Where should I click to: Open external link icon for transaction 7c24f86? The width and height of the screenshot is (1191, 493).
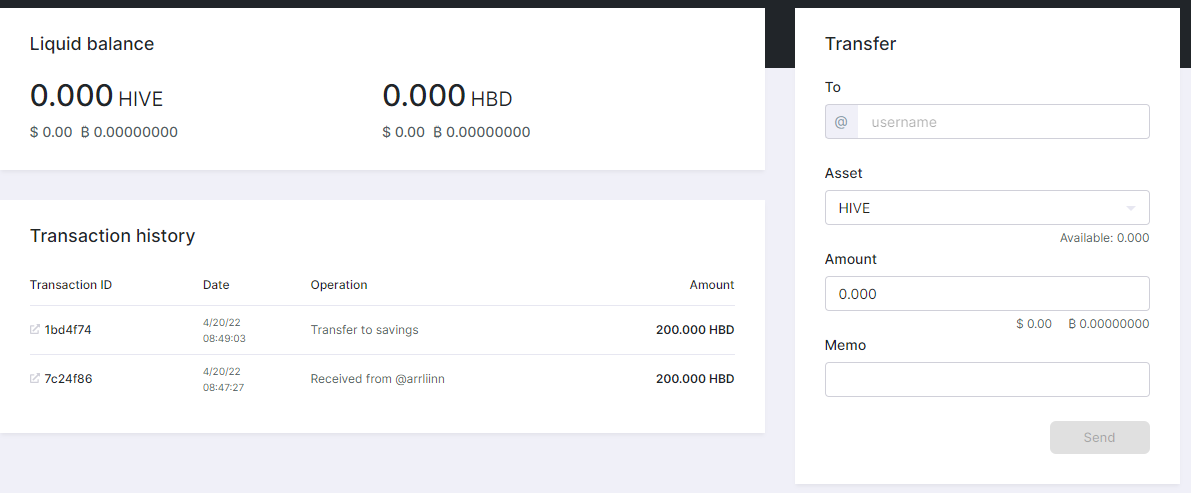point(34,378)
